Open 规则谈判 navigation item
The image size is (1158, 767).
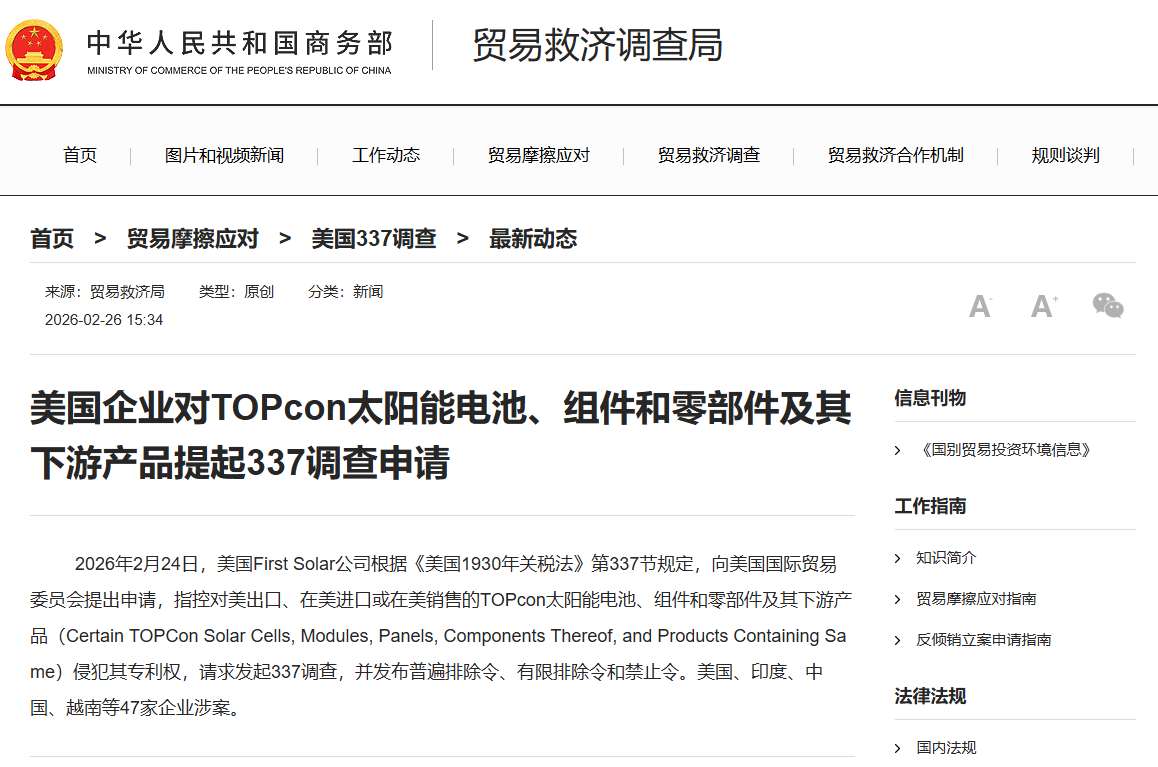coord(1065,155)
